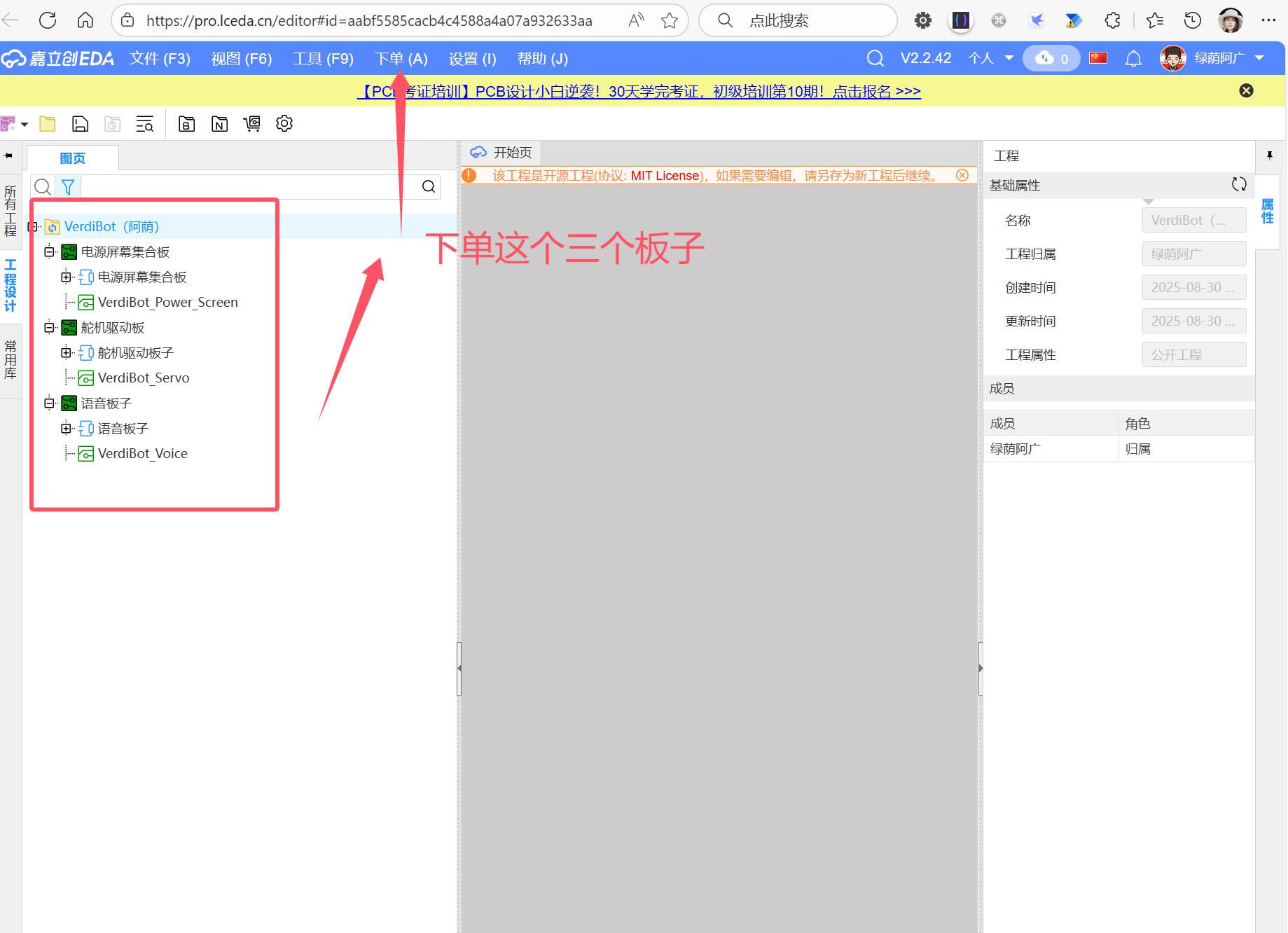Click the shopping cart order icon

pyautogui.click(x=251, y=124)
